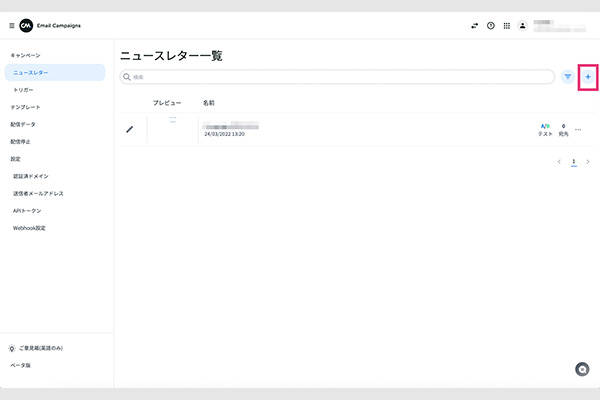The image size is (600, 400).
Task: Open the chat support bubble icon
Action: (x=582, y=369)
